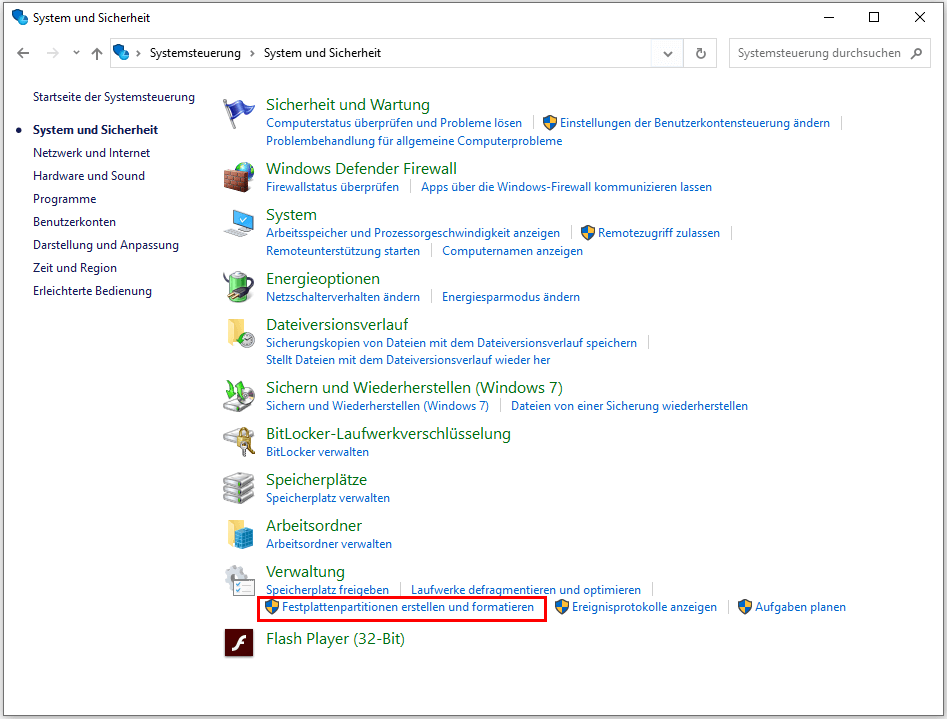Click the Speicherplätze stacked drives icon
This screenshot has height=719, width=947.
pyautogui.click(x=239, y=488)
